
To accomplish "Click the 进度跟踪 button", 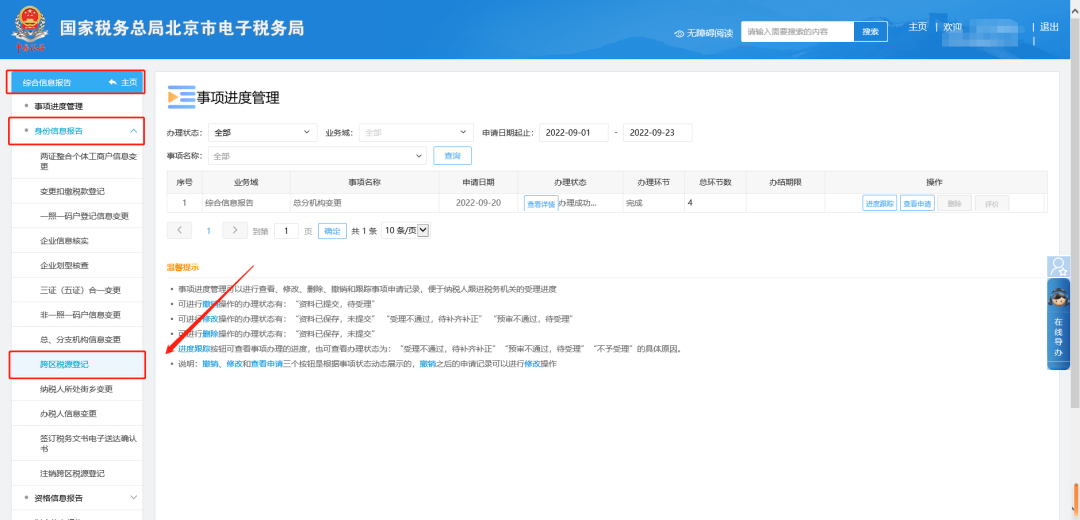I will pyautogui.click(x=880, y=203).
